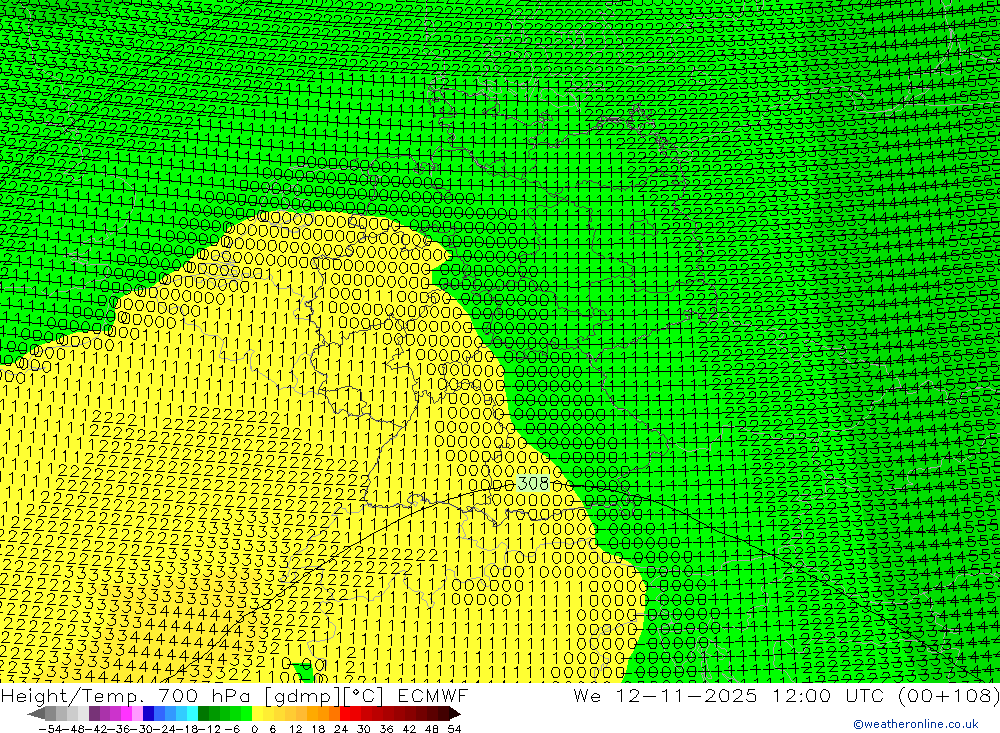Click the 0 value on the legend scale
This screenshot has width=1000, height=733.
[254, 727]
